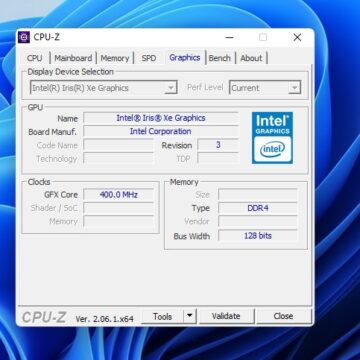The width and height of the screenshot is (360, 360).
Task: Expand the Tools dropdown arrow
Action: [190, 316]
